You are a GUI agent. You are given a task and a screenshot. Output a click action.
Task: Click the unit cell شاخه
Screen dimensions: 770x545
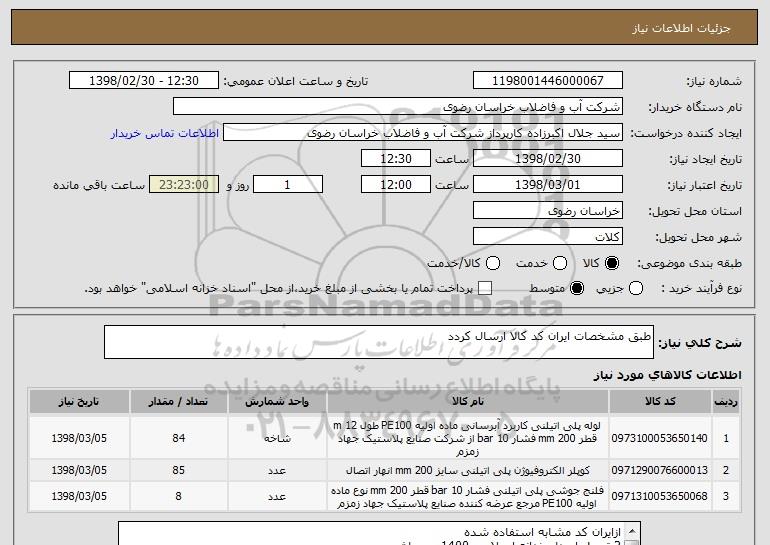point(277,438)
